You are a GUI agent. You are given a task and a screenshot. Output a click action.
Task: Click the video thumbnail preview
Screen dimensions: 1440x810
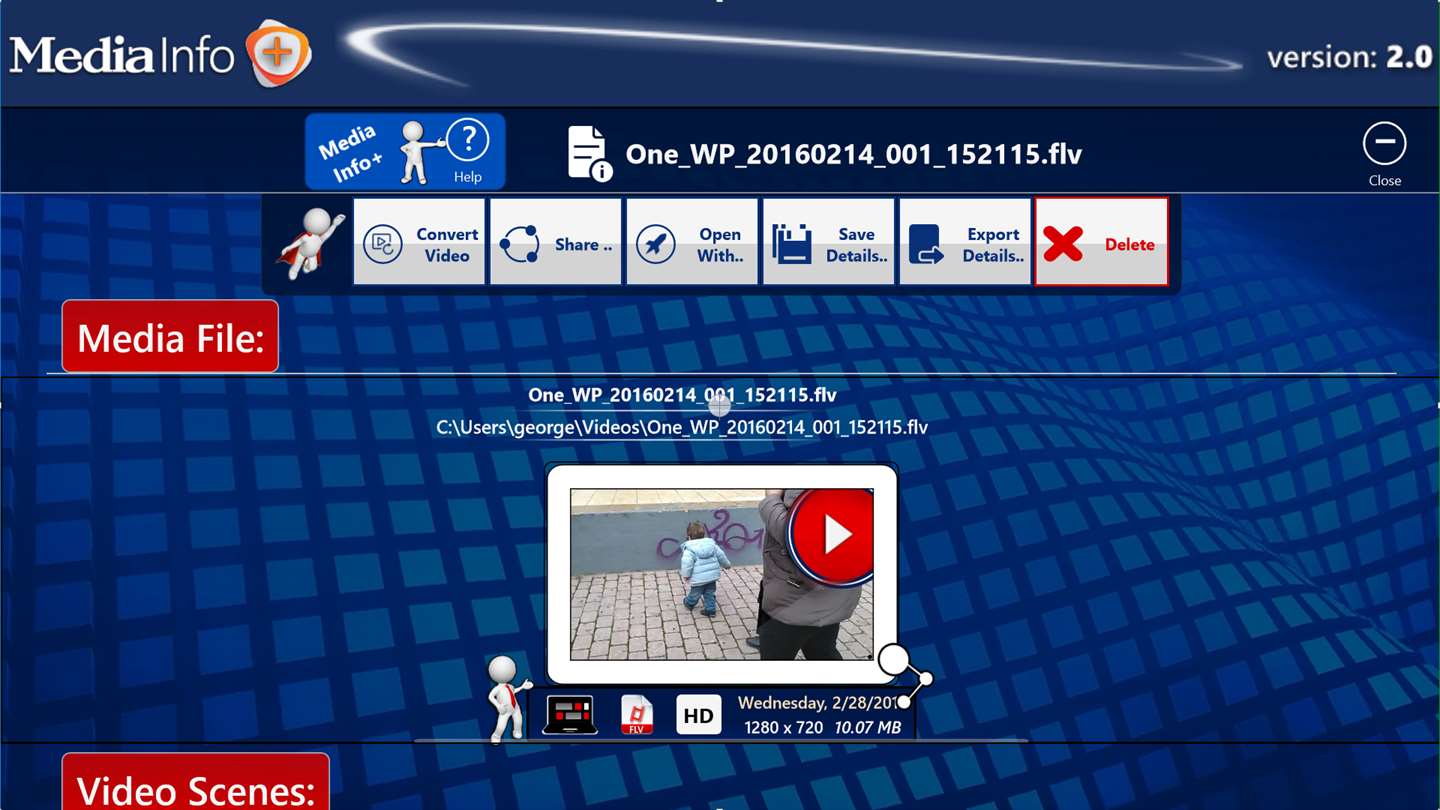tap(721, 574)
